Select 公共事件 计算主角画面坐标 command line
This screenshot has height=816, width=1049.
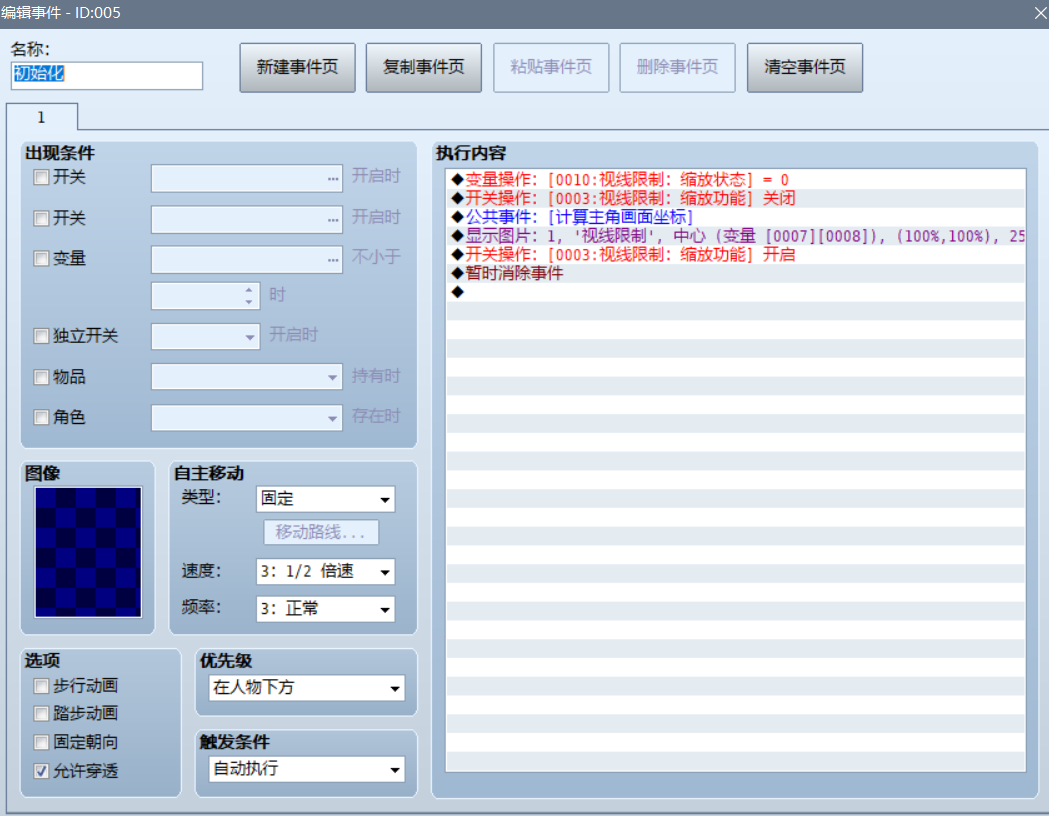tap(736, 217)
